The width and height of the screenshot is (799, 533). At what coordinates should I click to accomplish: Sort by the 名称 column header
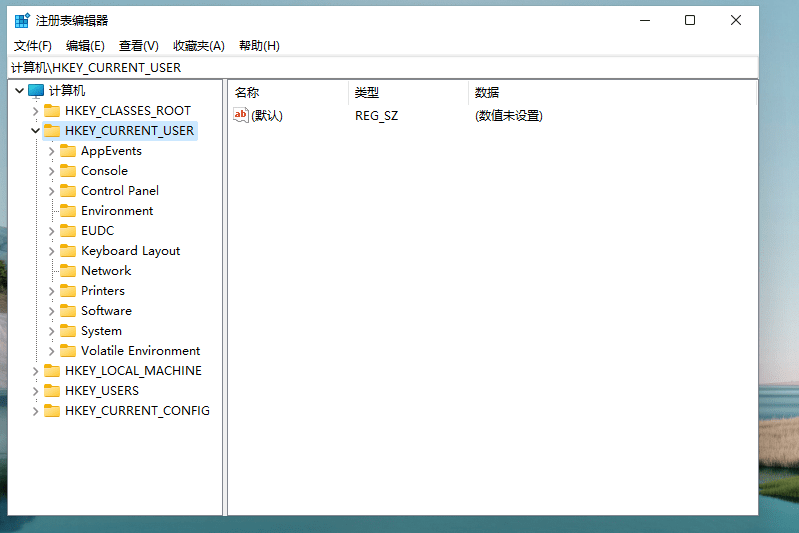[x=288, y=92]
